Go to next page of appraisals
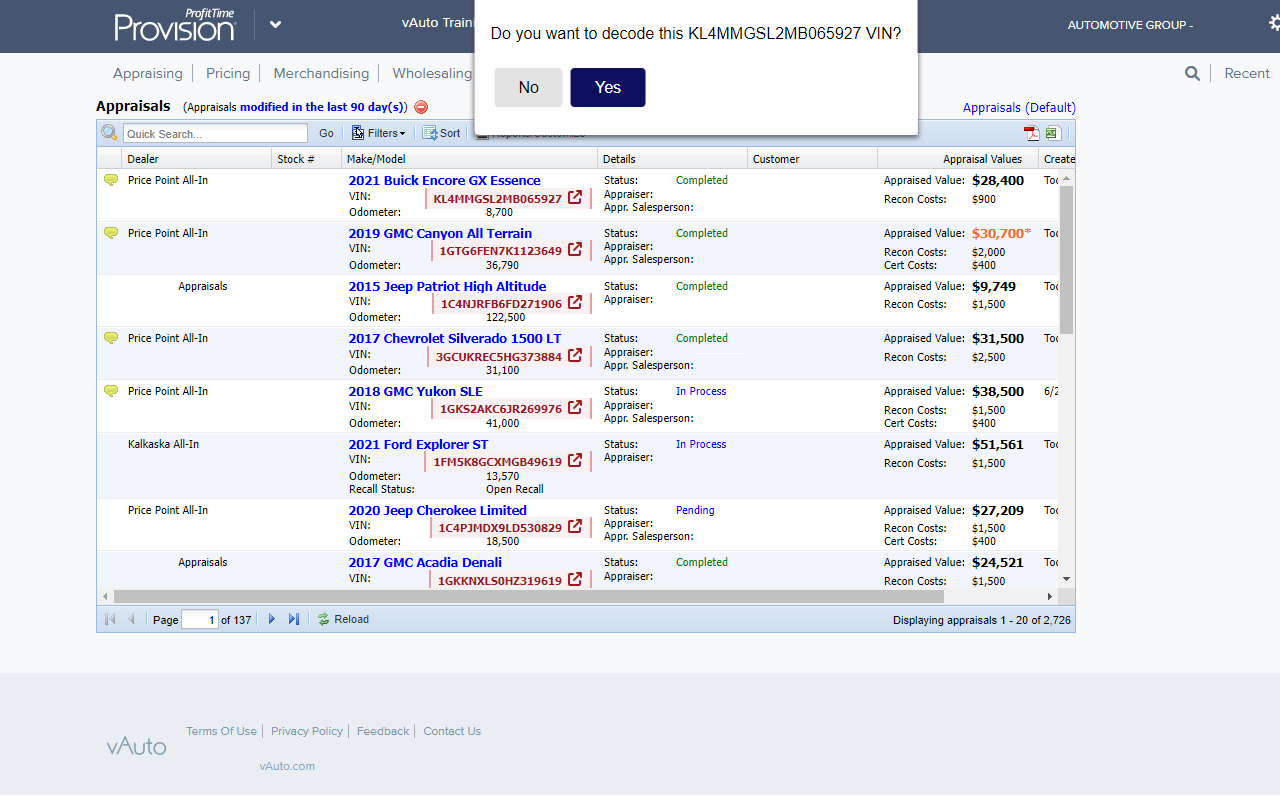Screen dimensions: 1280x800 tap(272, 619)
